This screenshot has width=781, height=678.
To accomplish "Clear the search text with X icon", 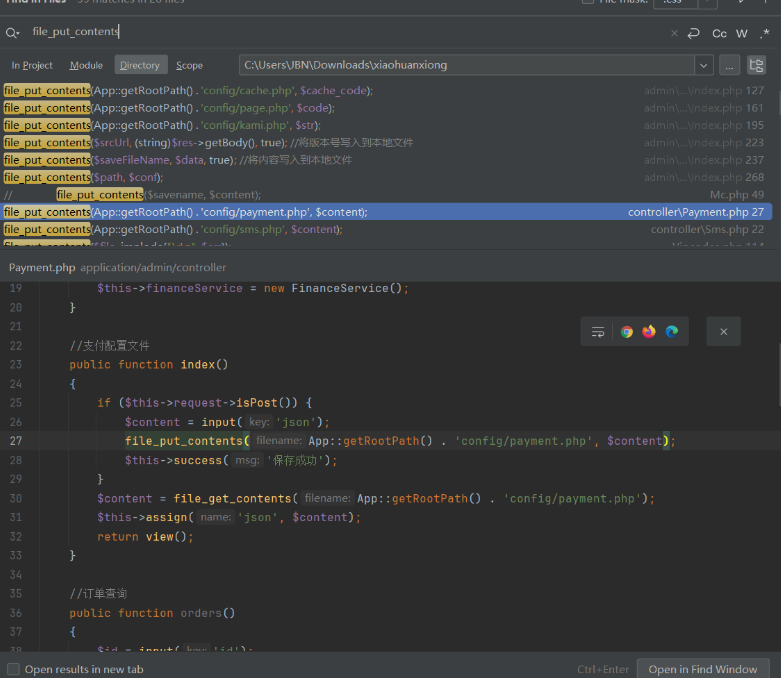I will [674, 33].
